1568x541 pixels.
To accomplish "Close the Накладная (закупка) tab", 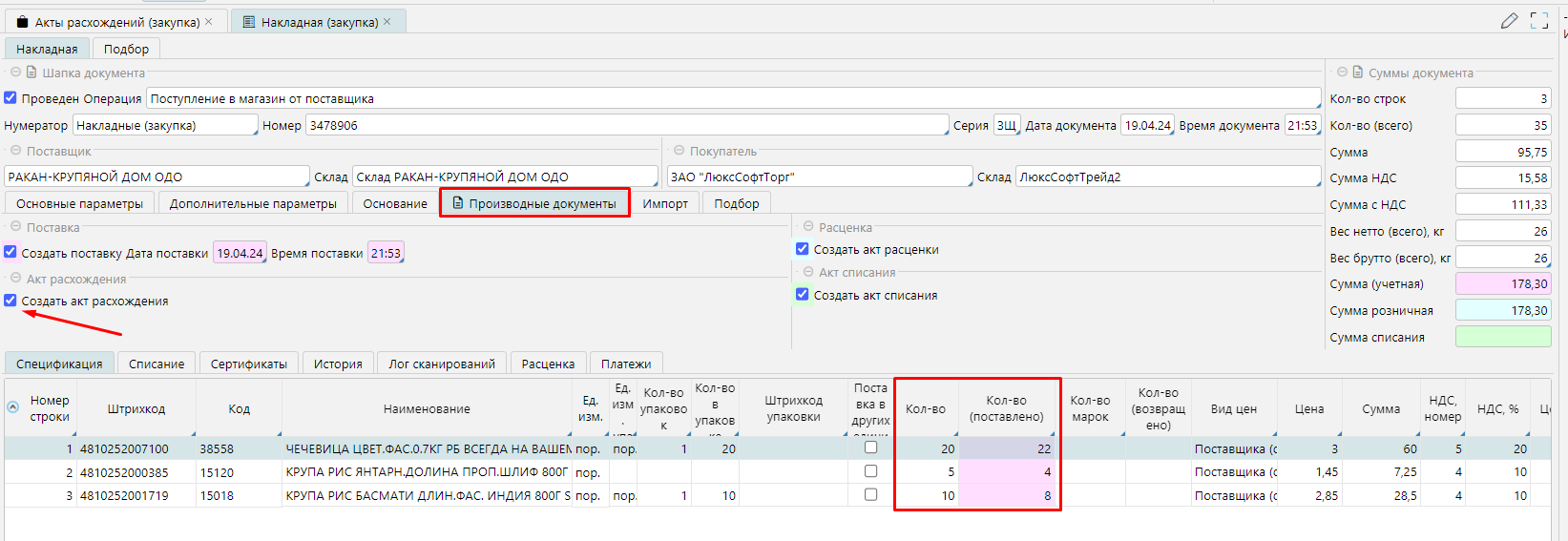I will [387, 22].
